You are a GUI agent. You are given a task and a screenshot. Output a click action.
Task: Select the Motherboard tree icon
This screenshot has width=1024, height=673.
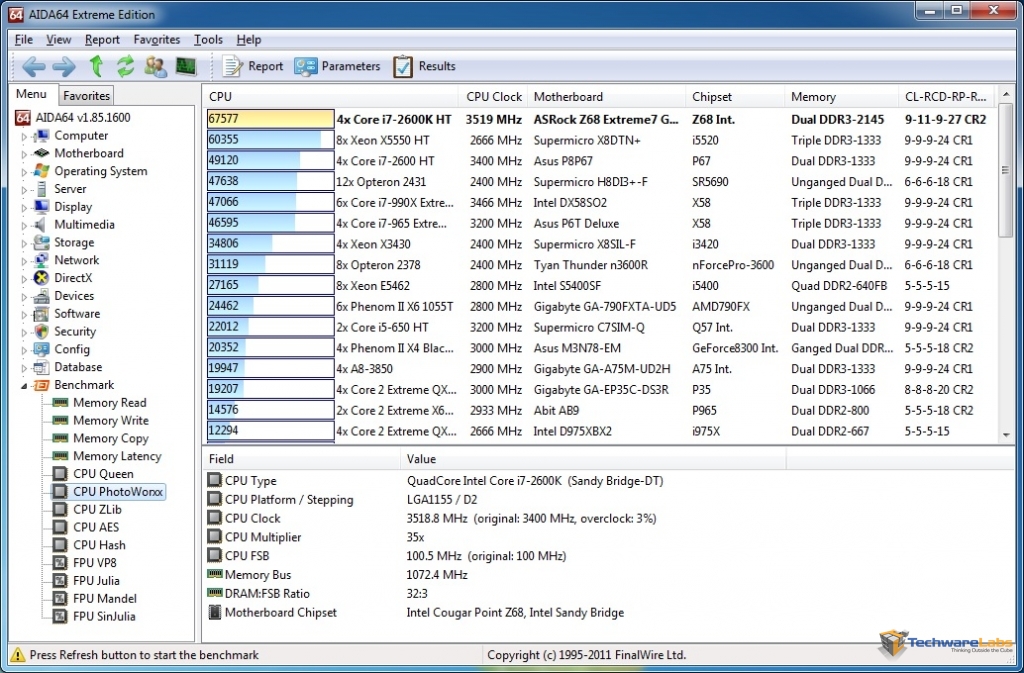pos(42,153)
